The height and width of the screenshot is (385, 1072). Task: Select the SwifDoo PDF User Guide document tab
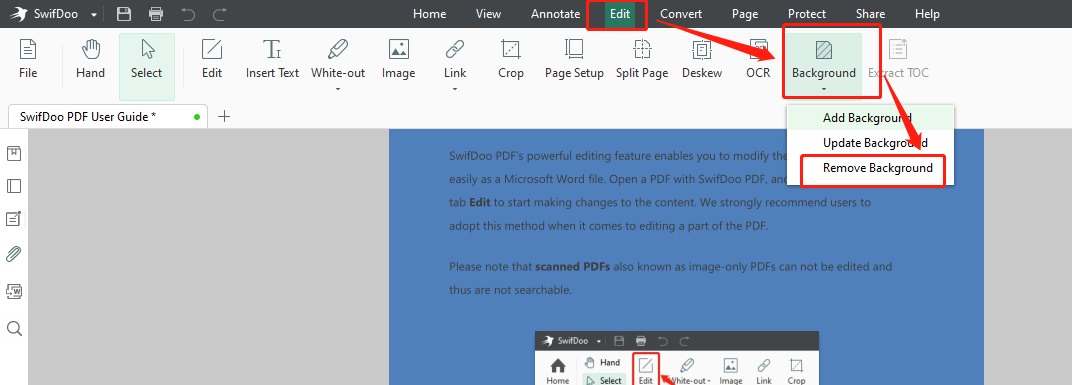click(x=108, y=116)
